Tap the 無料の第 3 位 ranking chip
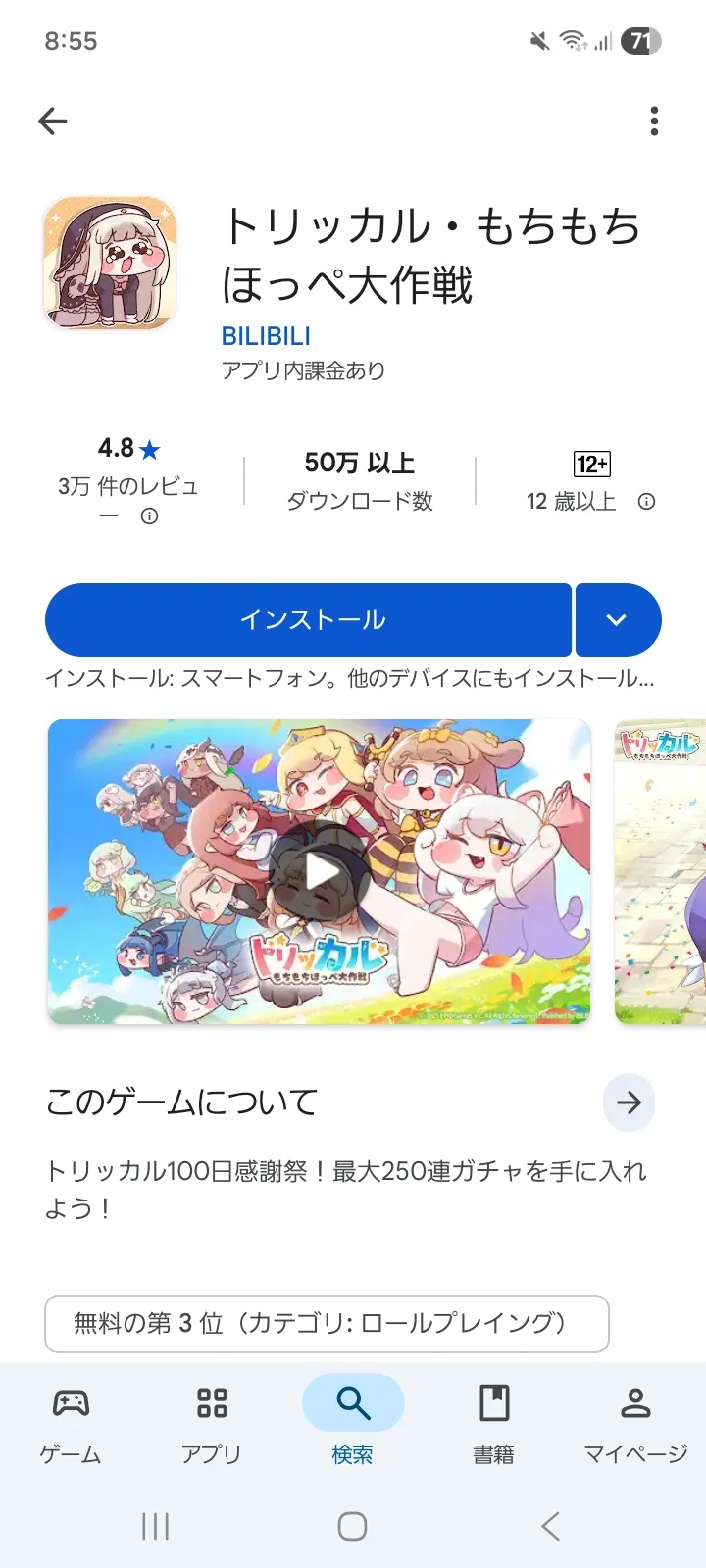Image resolution: width=706 pixels, height=1568 pixels. (327, 1324)
